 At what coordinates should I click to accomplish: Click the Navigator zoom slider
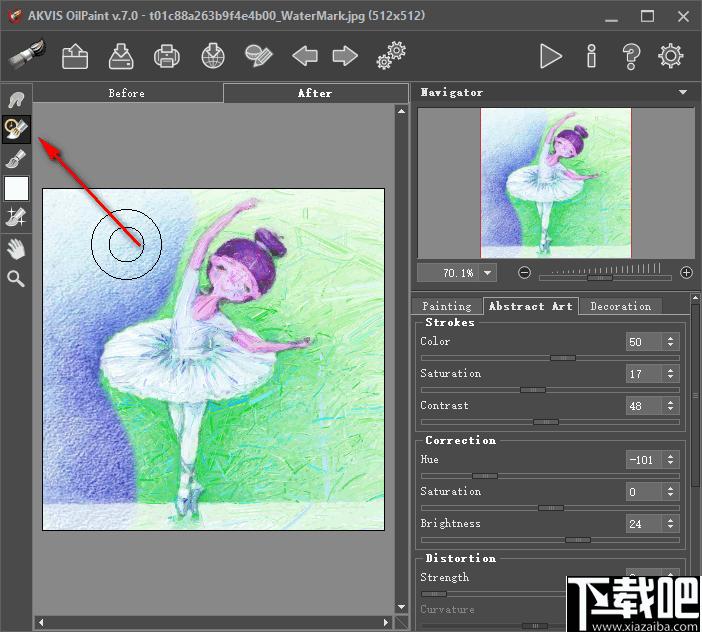pyautogui.click(x=605, y=278)
